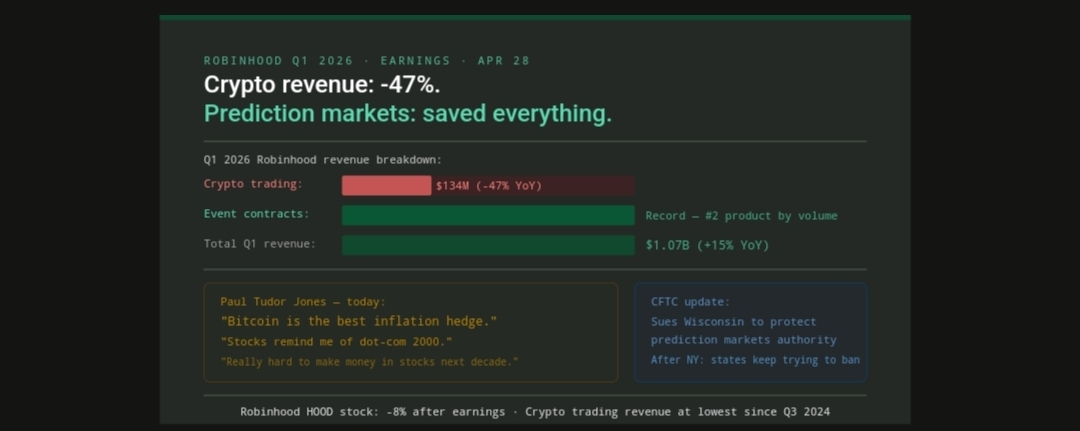Click the red Crypto trading bar
The image size is (1080, 431).
[x=386, y=186]
